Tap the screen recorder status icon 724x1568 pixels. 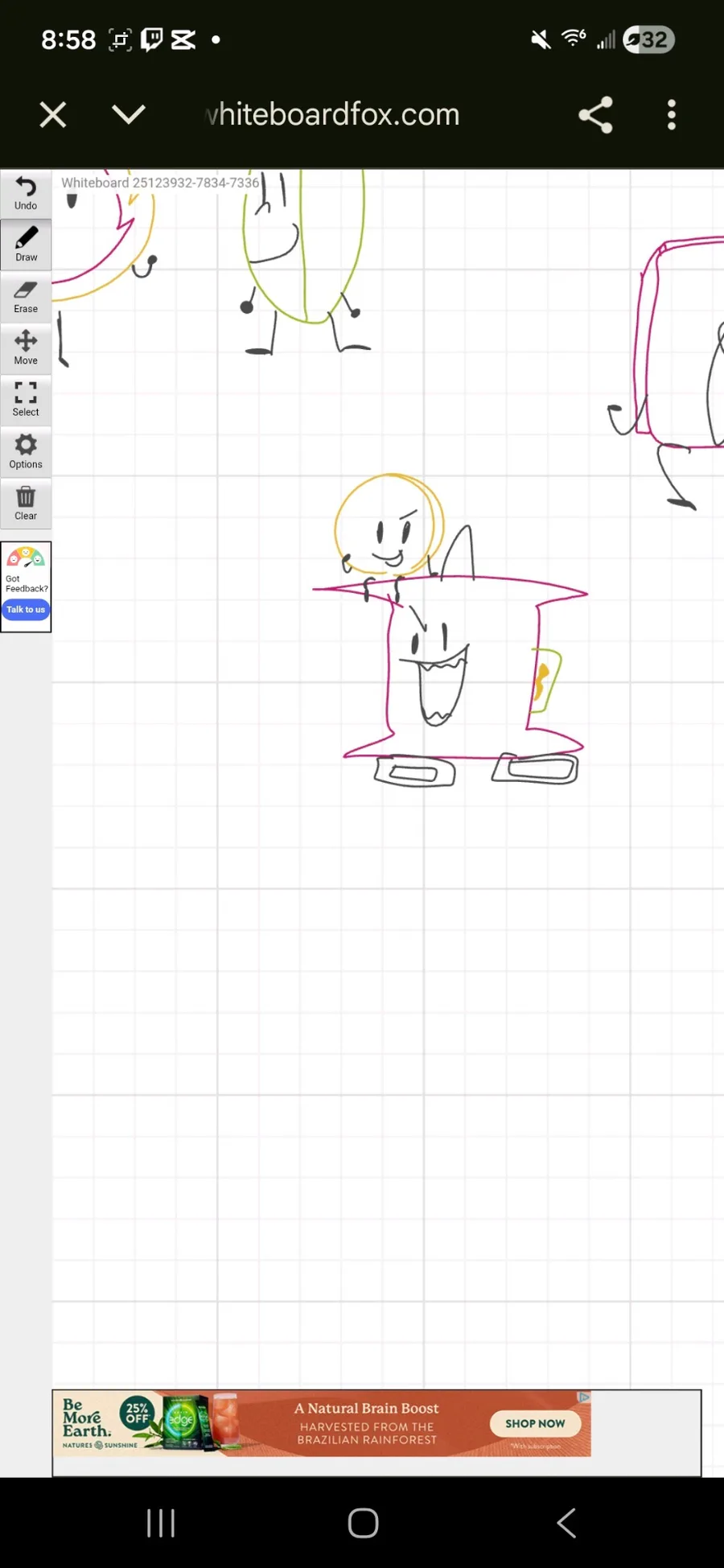click(x=120, y=39)
